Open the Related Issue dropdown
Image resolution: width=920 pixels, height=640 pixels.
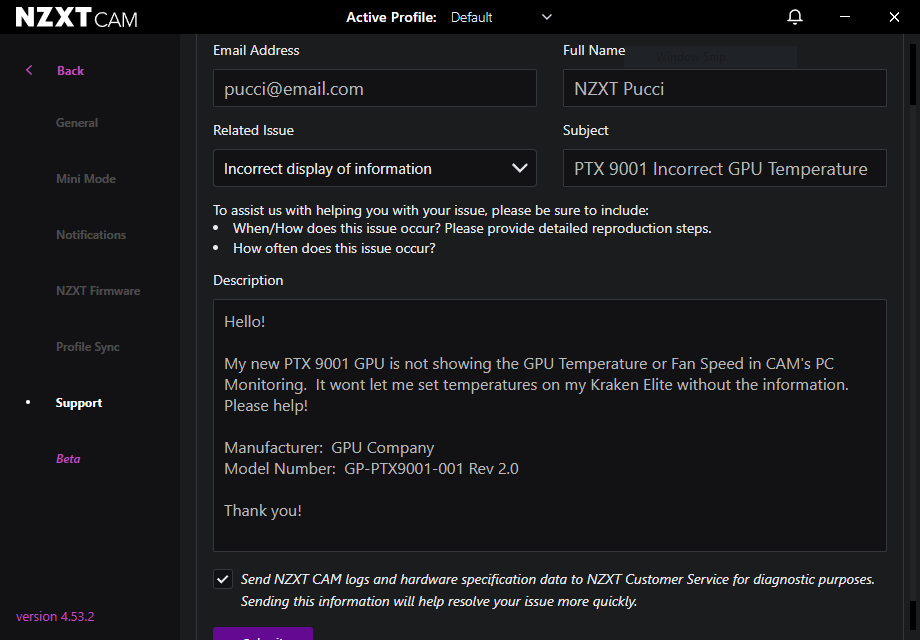pyautogui.click(x=374, y=168)
